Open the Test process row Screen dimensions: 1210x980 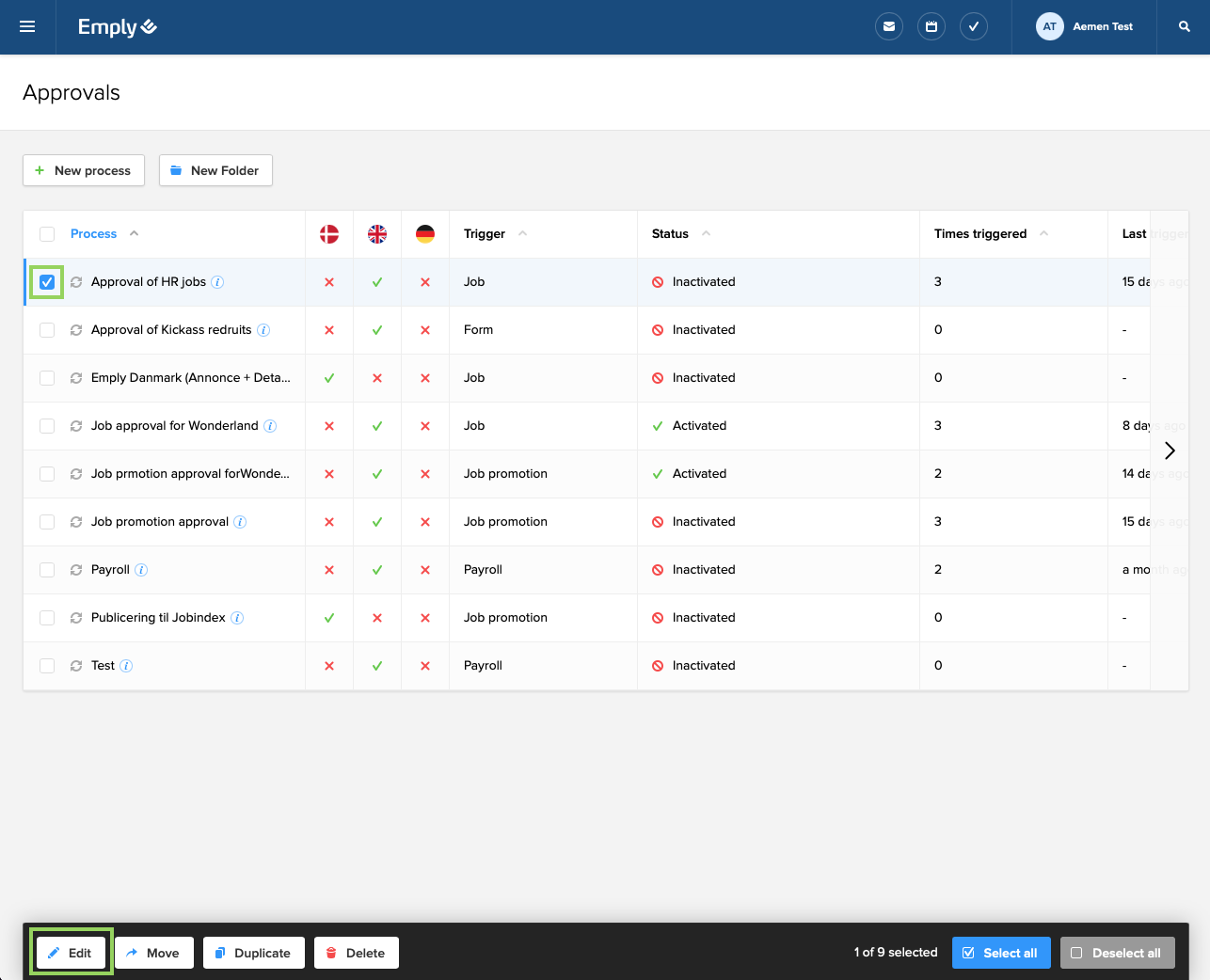(x=103, y=666)
